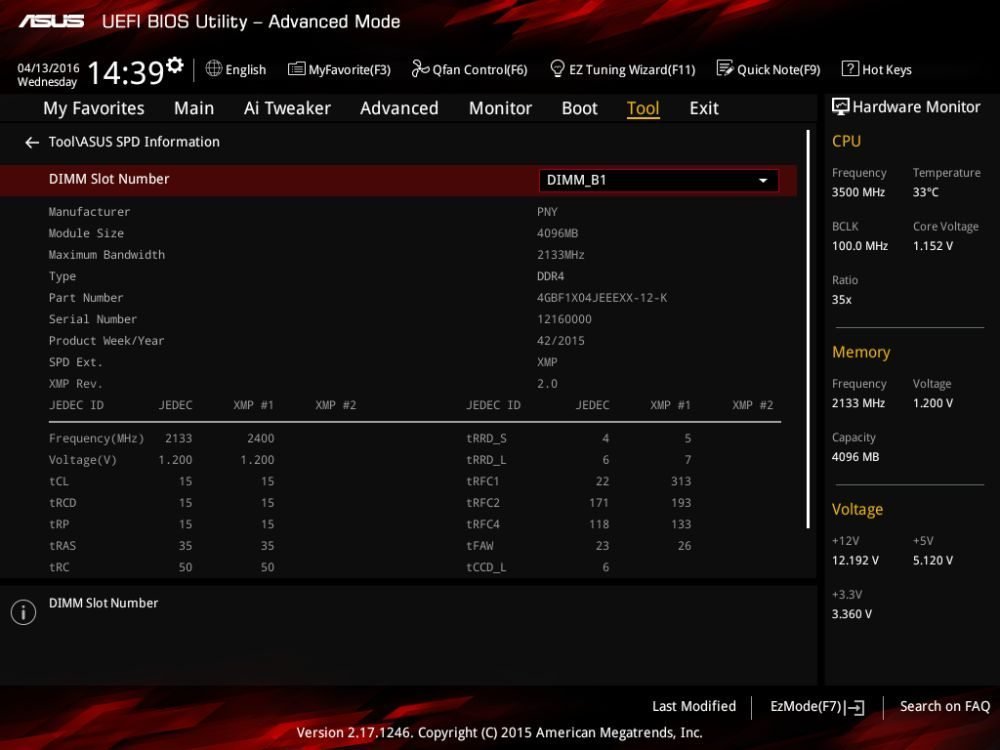
Task: Click the XMP Rev. value 2.0
Action: [x=547, y=384]
